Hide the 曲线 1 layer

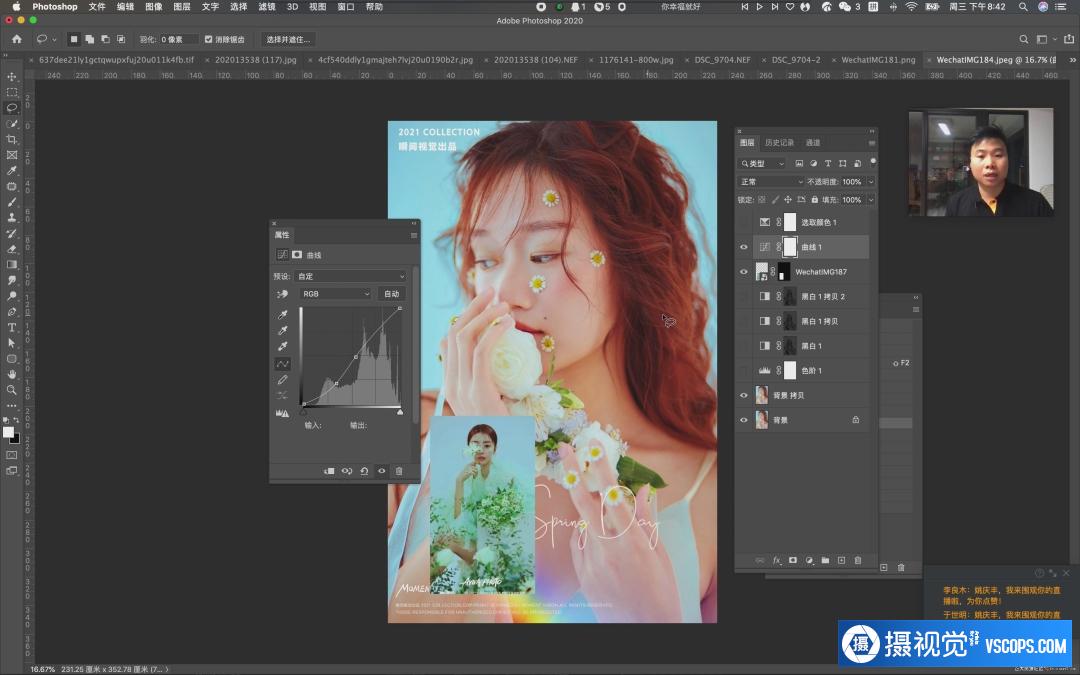coord(744,247)
